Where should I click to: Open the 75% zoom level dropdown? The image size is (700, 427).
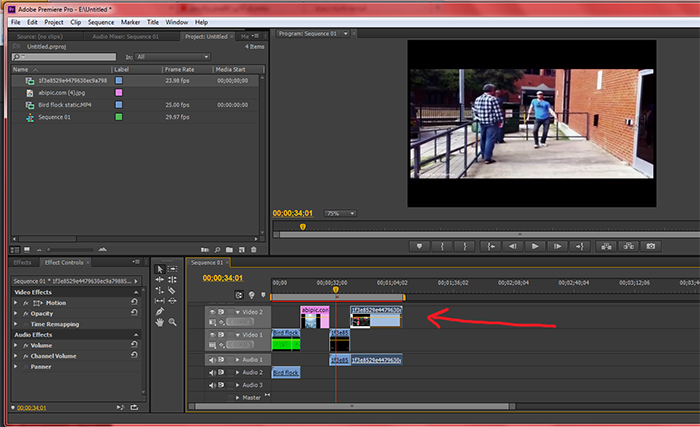tap(340, 214)
